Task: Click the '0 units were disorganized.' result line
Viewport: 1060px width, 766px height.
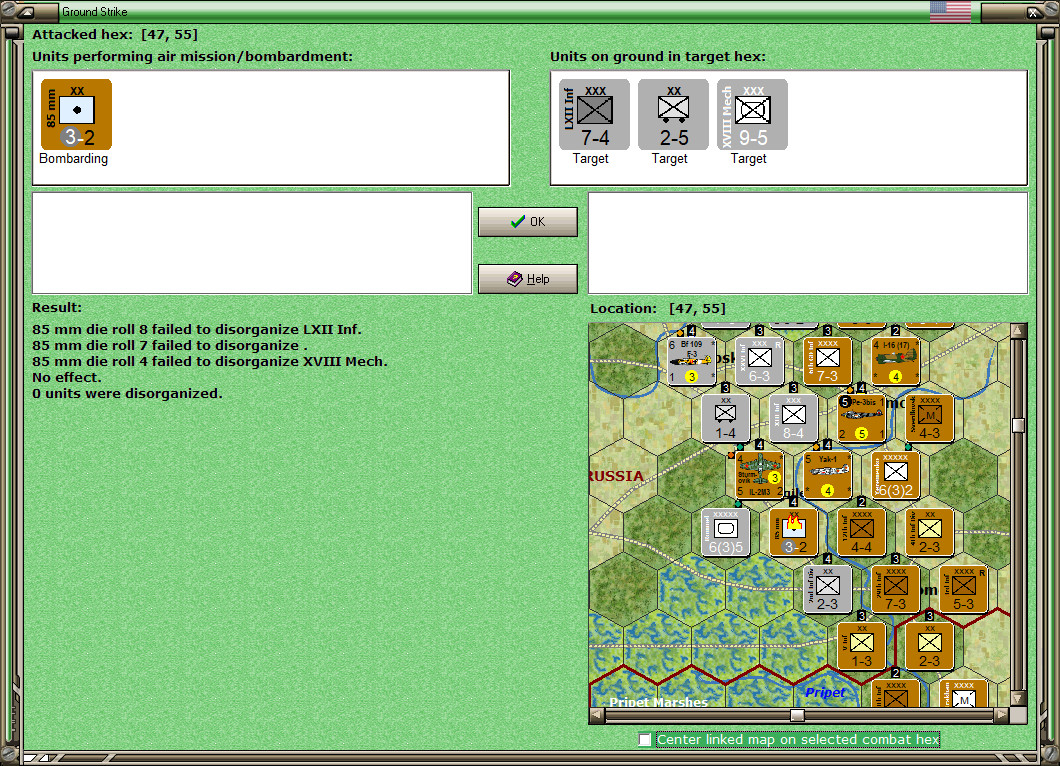Action: coord(127,393)
